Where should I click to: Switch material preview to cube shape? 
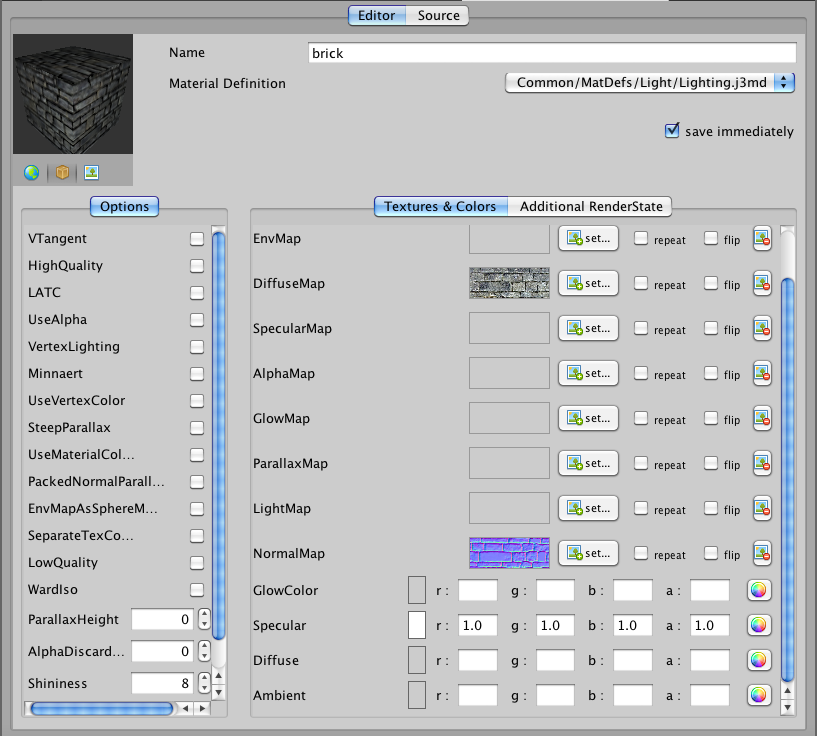click(x=59, y=172)
